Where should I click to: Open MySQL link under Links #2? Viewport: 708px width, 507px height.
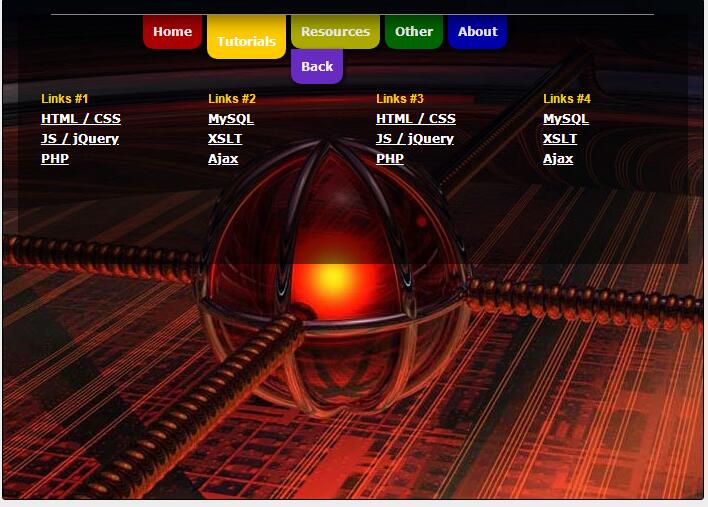click(x=231, y=119)
